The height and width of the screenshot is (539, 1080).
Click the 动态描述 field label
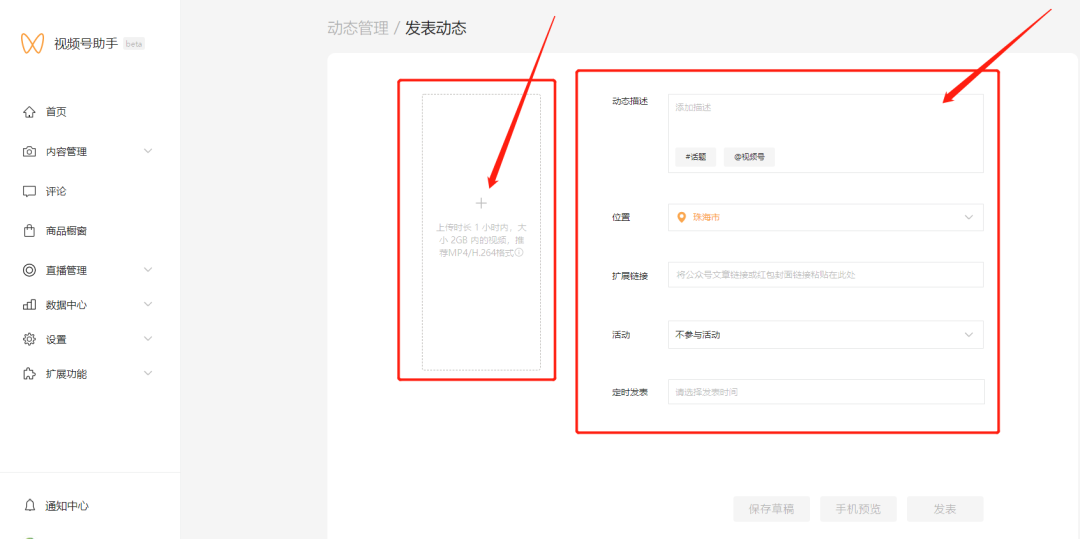(630, 102)
